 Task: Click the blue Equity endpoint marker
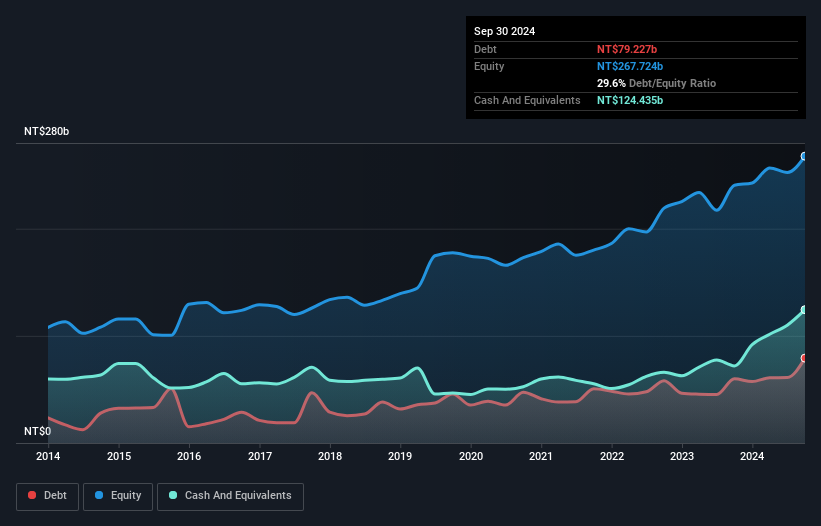804,156
